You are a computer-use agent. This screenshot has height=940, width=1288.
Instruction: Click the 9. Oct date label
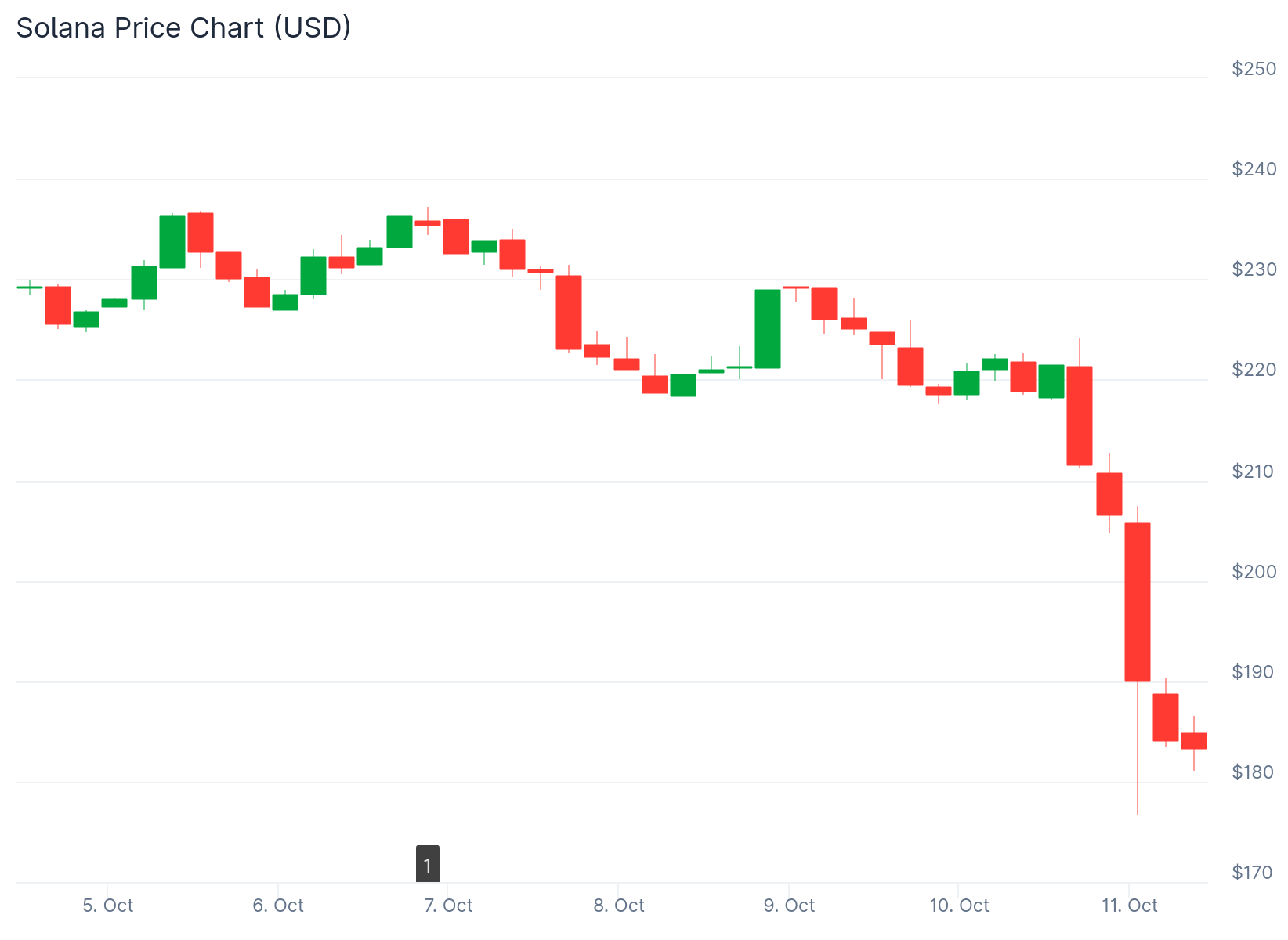point(789,906)
